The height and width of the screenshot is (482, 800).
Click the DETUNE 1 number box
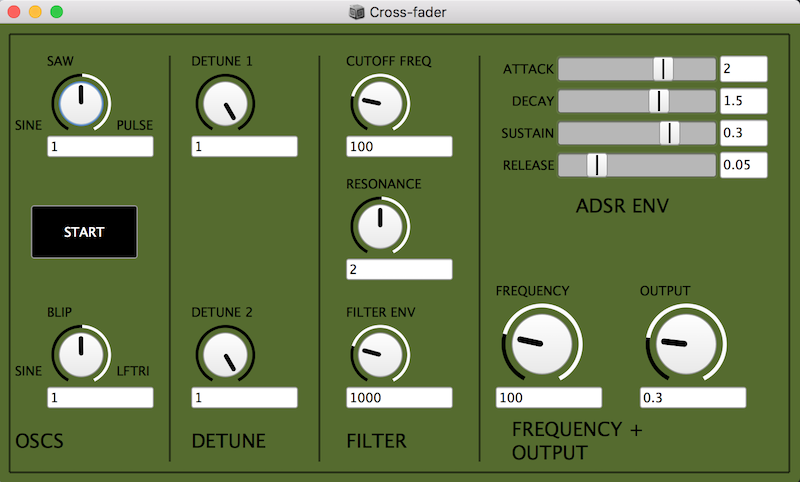[x=244, y=146]
